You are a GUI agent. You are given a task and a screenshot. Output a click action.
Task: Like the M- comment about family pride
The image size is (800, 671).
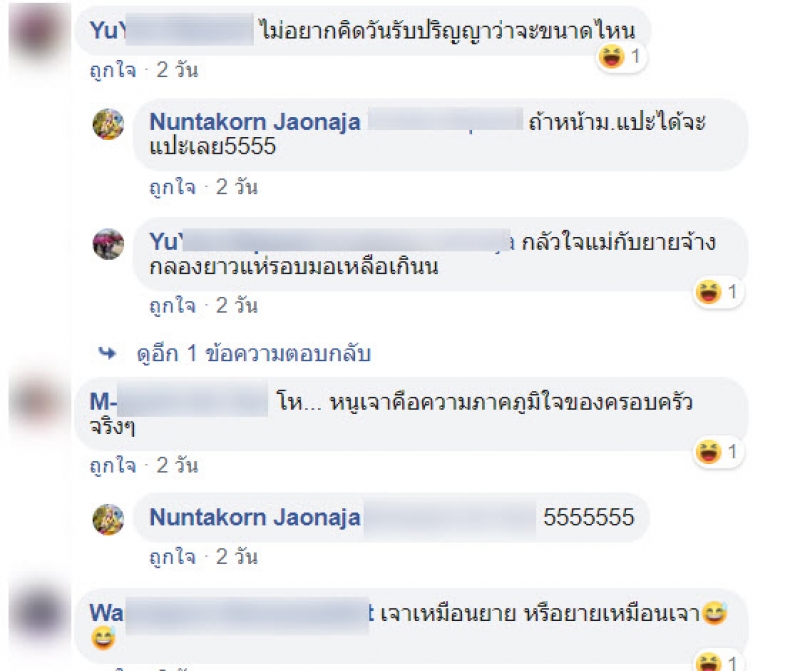tap(113, 465)
